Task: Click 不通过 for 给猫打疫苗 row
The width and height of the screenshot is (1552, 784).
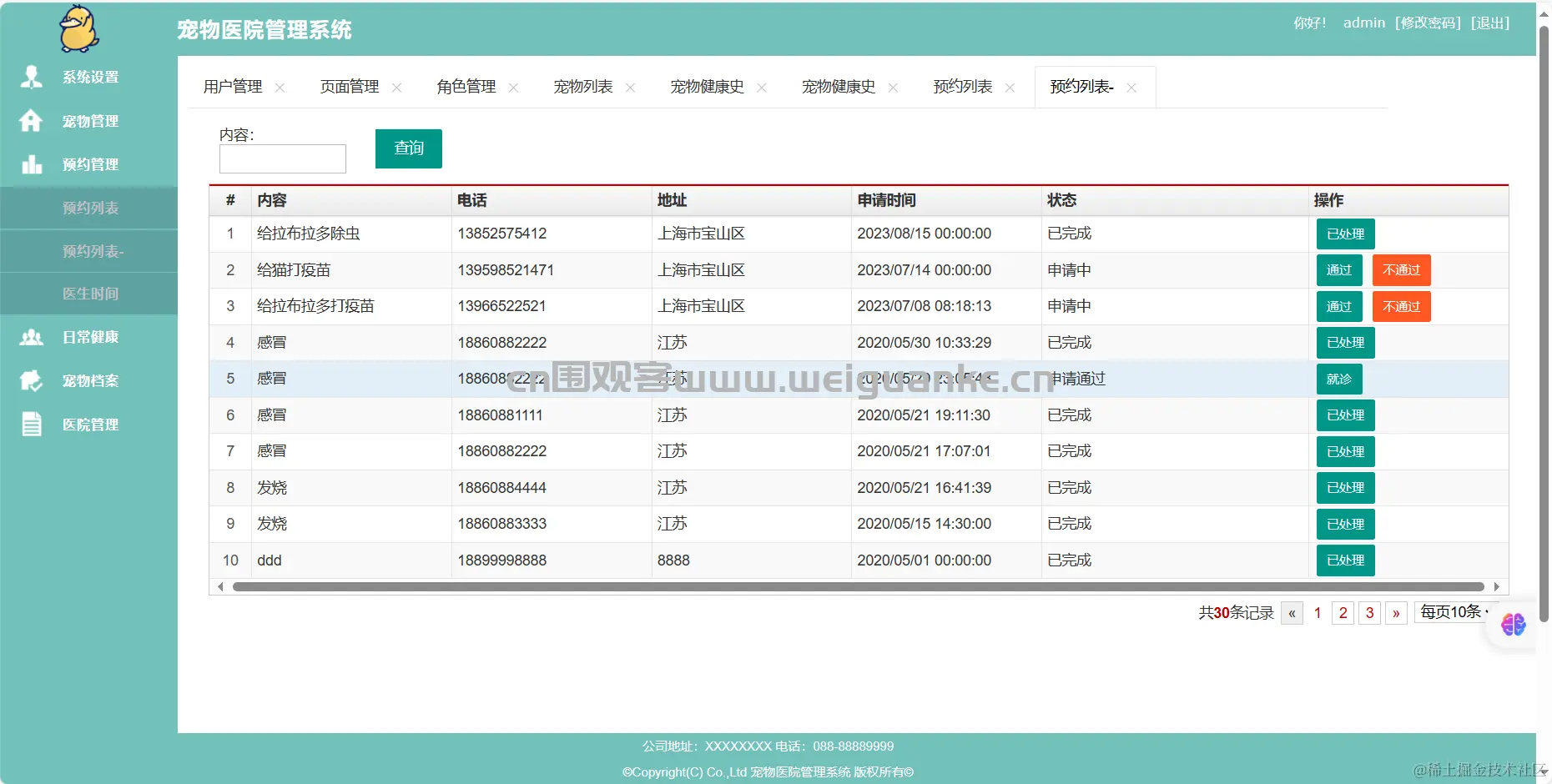Action: pos(1402,270)
